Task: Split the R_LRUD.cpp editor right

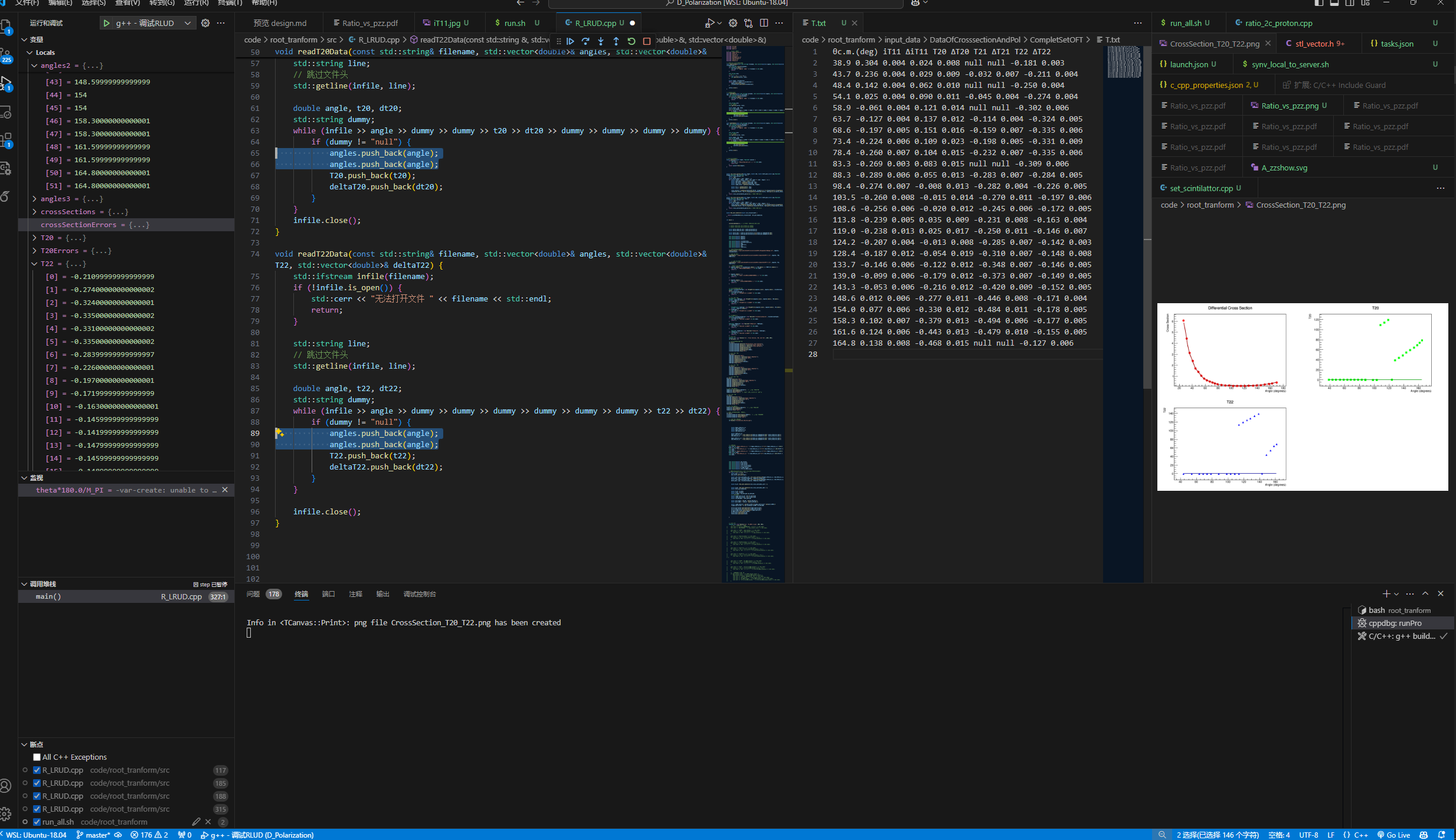Action: 764,23
